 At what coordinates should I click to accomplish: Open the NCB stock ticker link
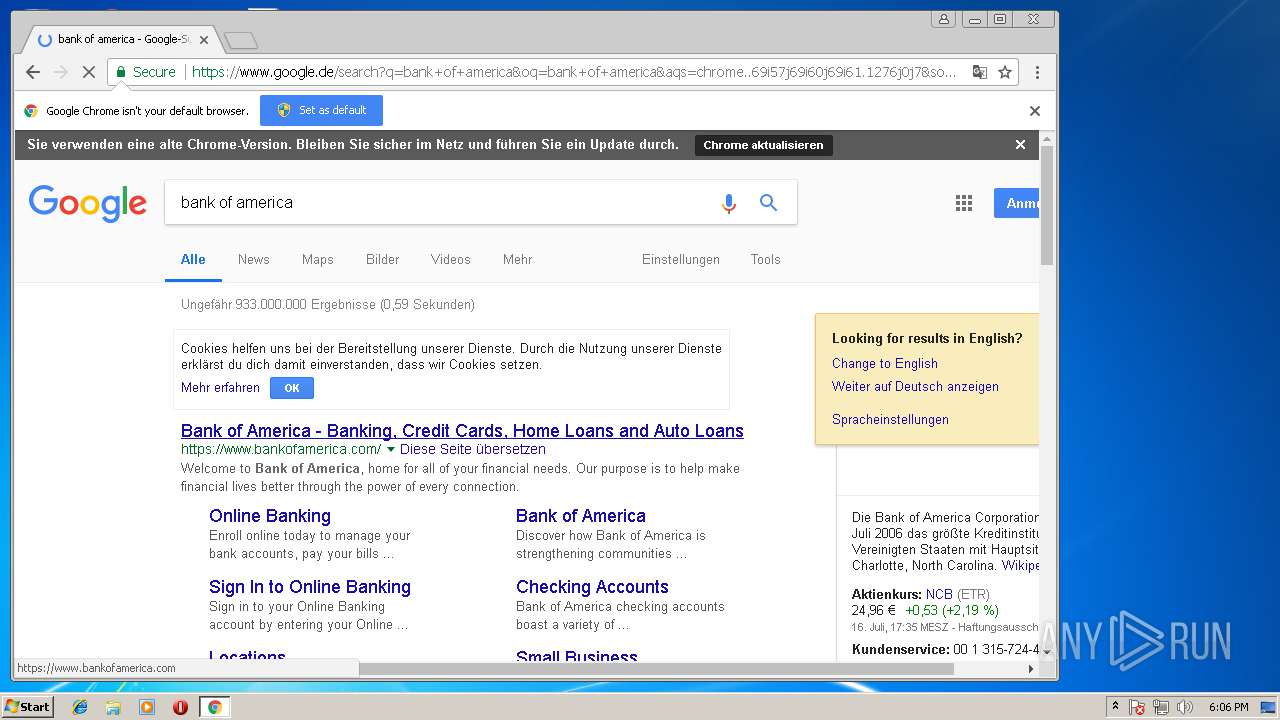pos(939,594)
